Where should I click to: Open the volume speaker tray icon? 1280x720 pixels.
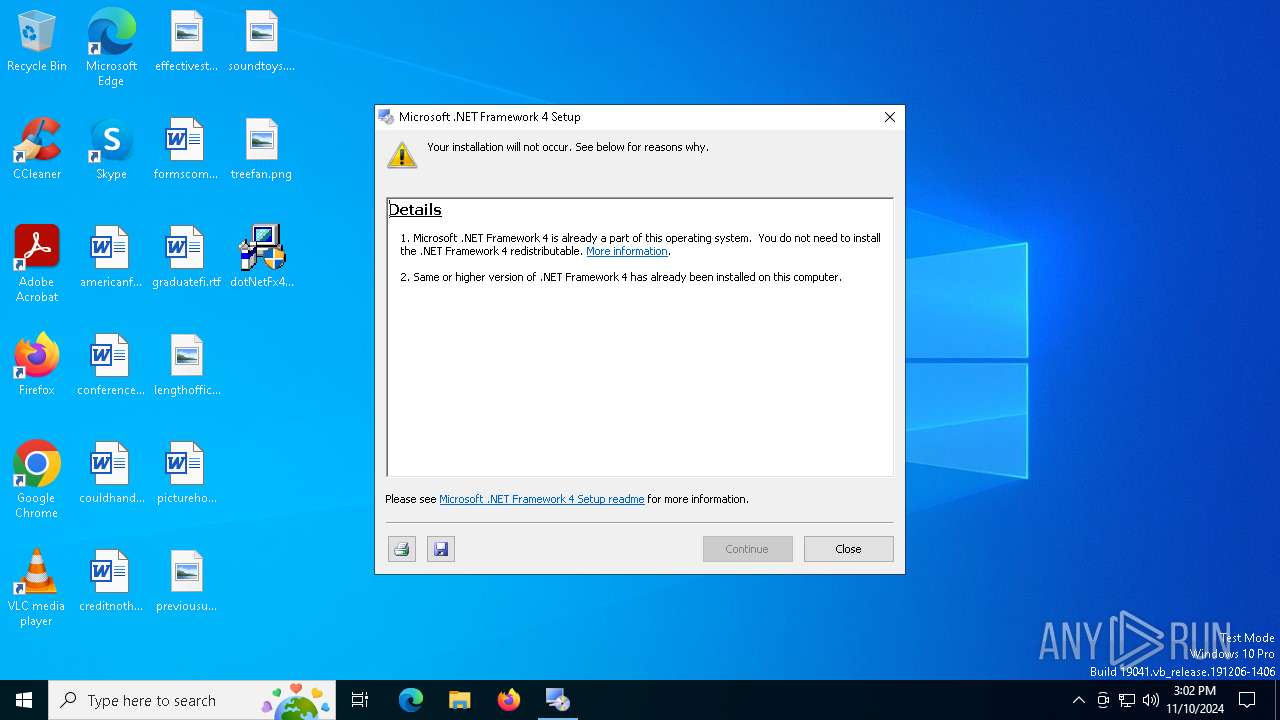tap(1151, 700)
